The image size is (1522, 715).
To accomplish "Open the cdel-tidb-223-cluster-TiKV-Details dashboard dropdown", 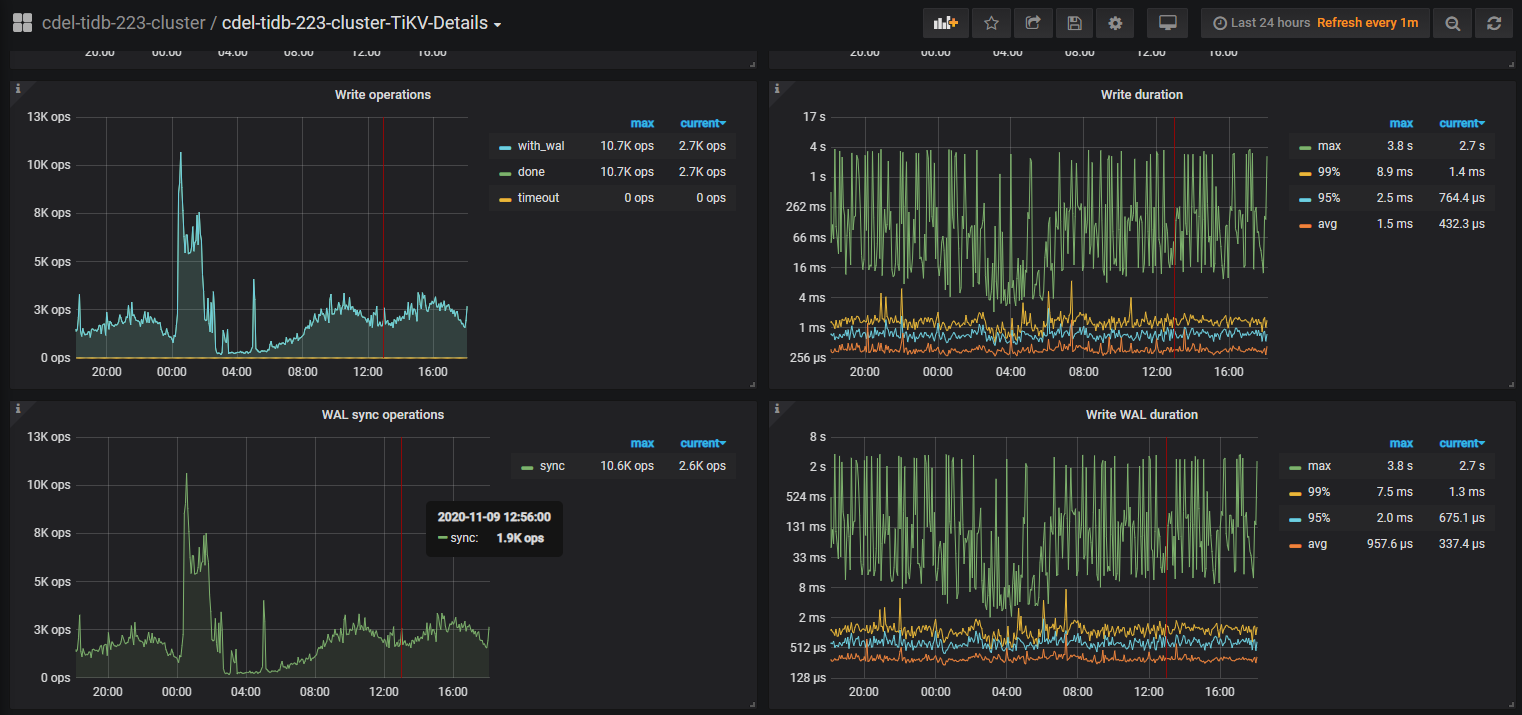I will tap(361, 23).
